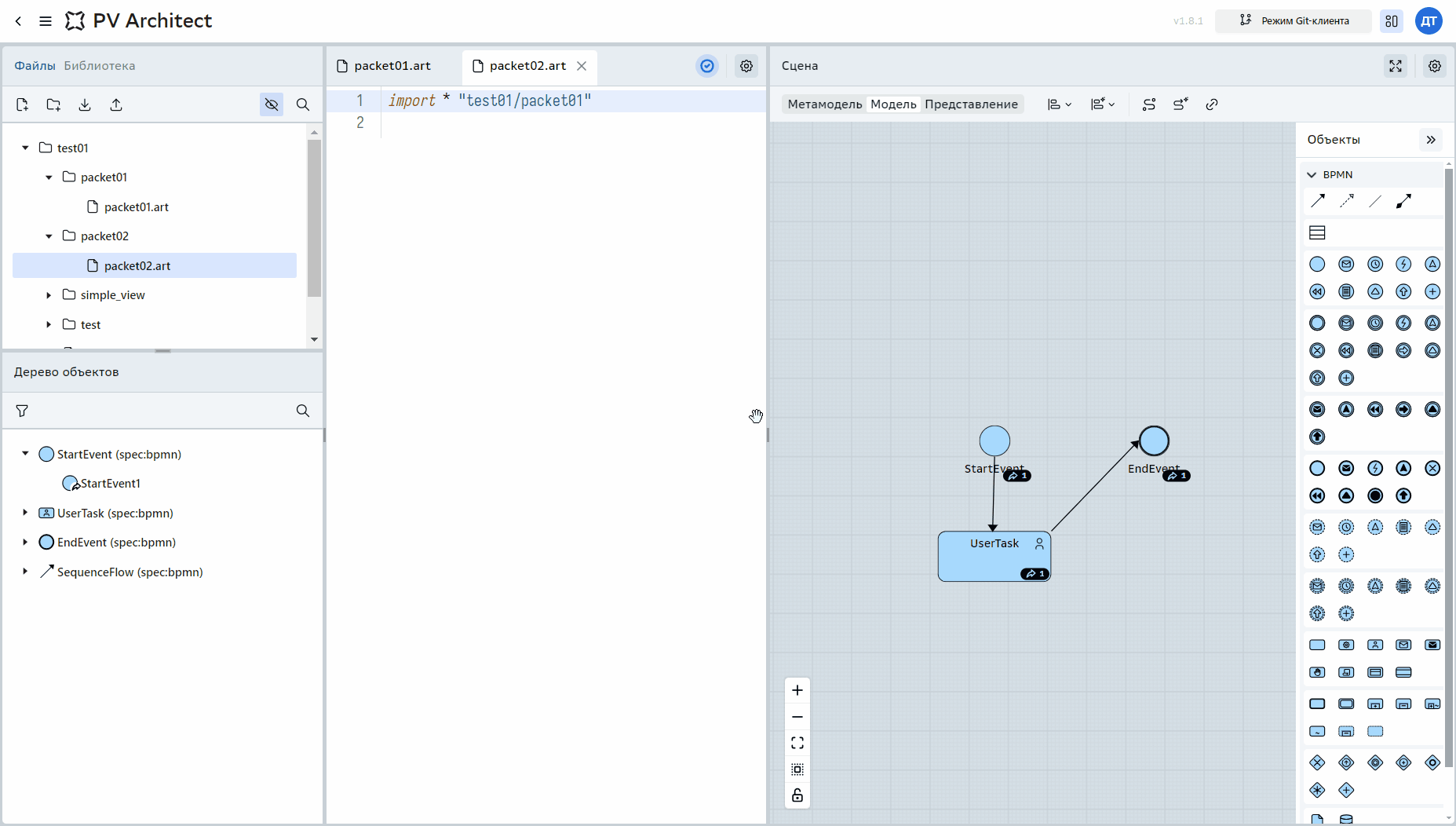
Task: Pick the exclusive gateway diamond with X
Action: tap(1318, 762)
